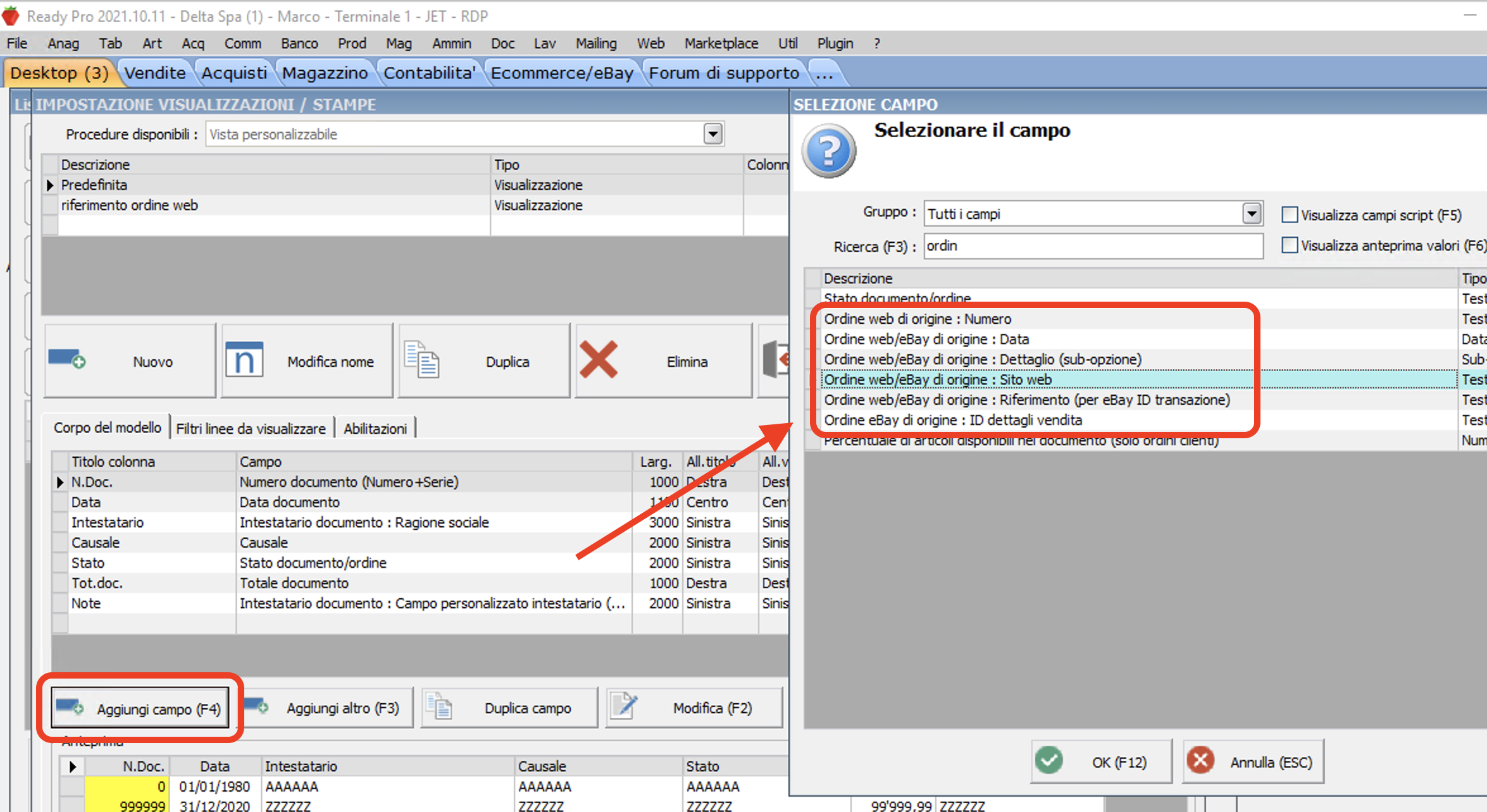Image resolution: width=1487 pixels, height=812 pixels.
Task: Open the Mag menu
Action: click(399, 44)
